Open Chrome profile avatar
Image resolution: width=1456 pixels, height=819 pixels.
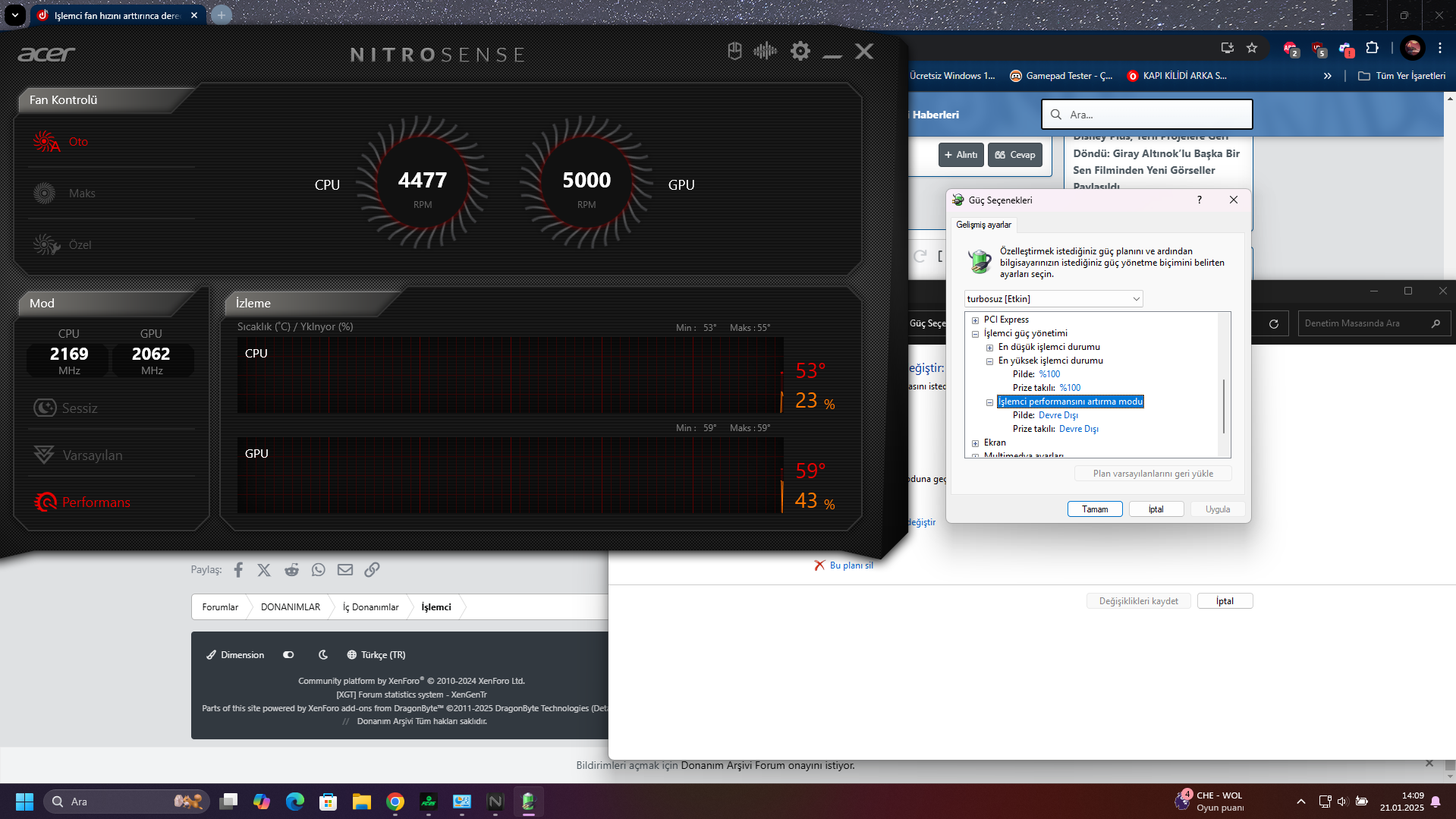point(1413,48)
